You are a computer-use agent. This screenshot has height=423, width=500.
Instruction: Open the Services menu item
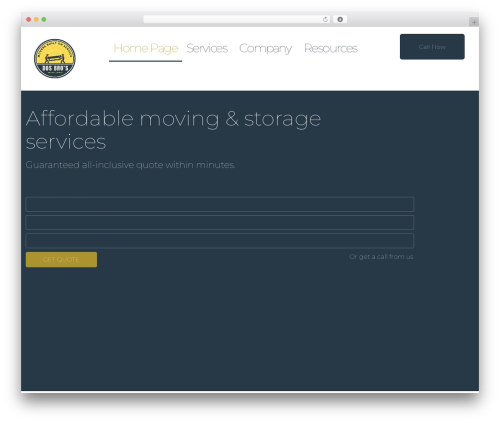tap(207, 49)
